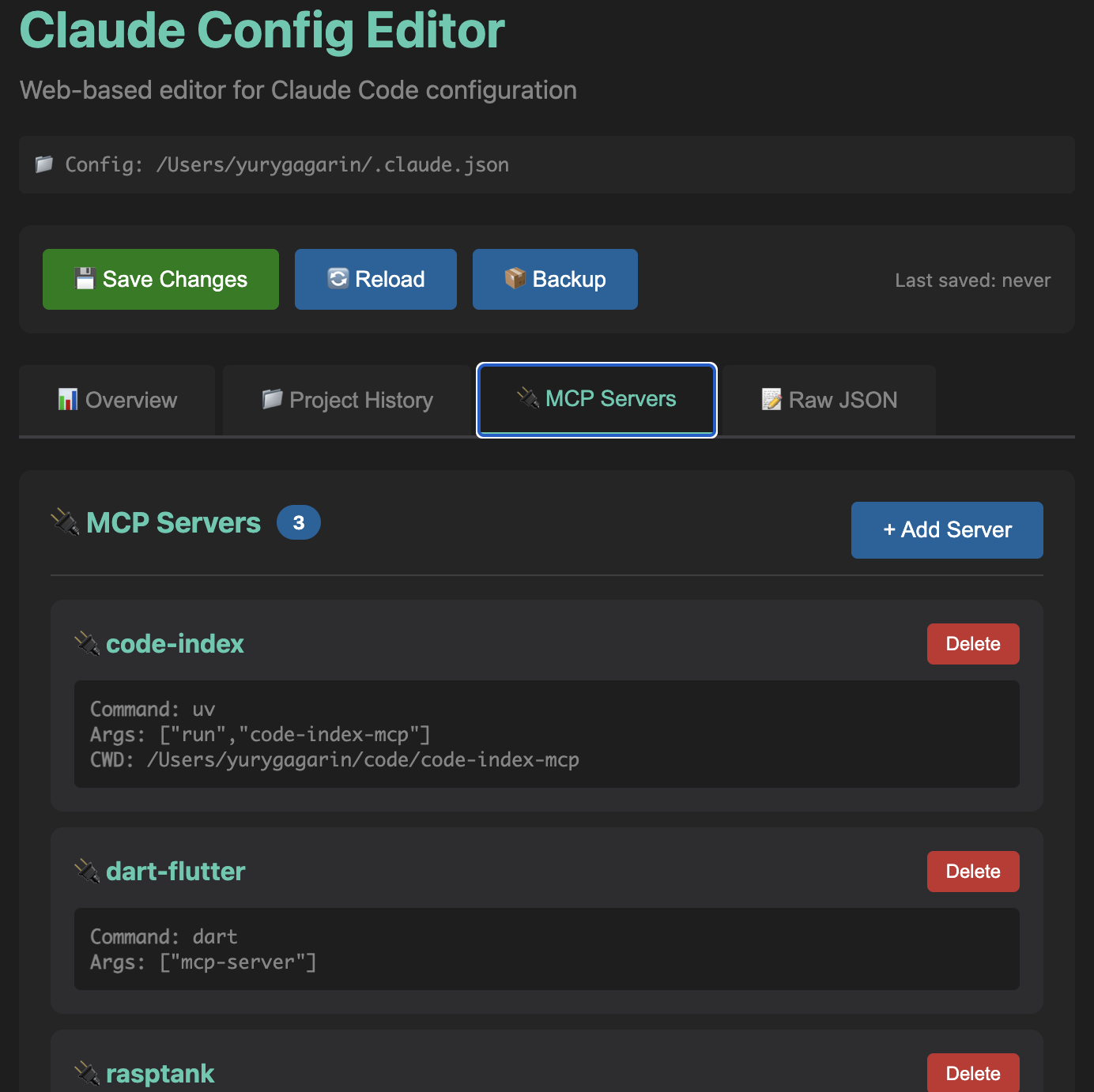Click the bar chart icon on Overview tab
1094x1092 pixels.
[x=70, y=400]
